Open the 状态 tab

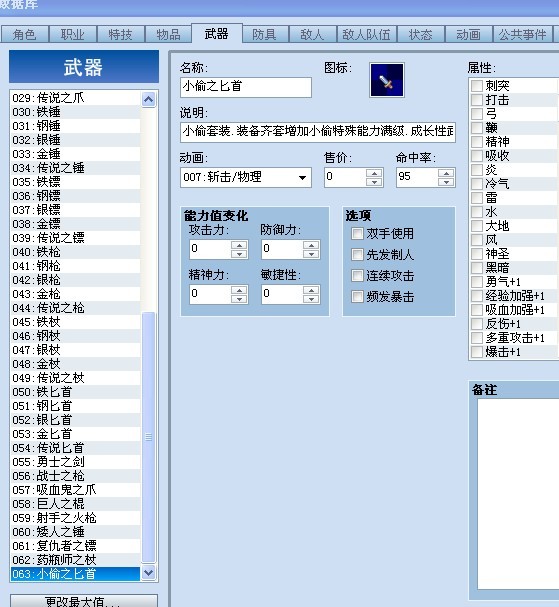point(421,34)
